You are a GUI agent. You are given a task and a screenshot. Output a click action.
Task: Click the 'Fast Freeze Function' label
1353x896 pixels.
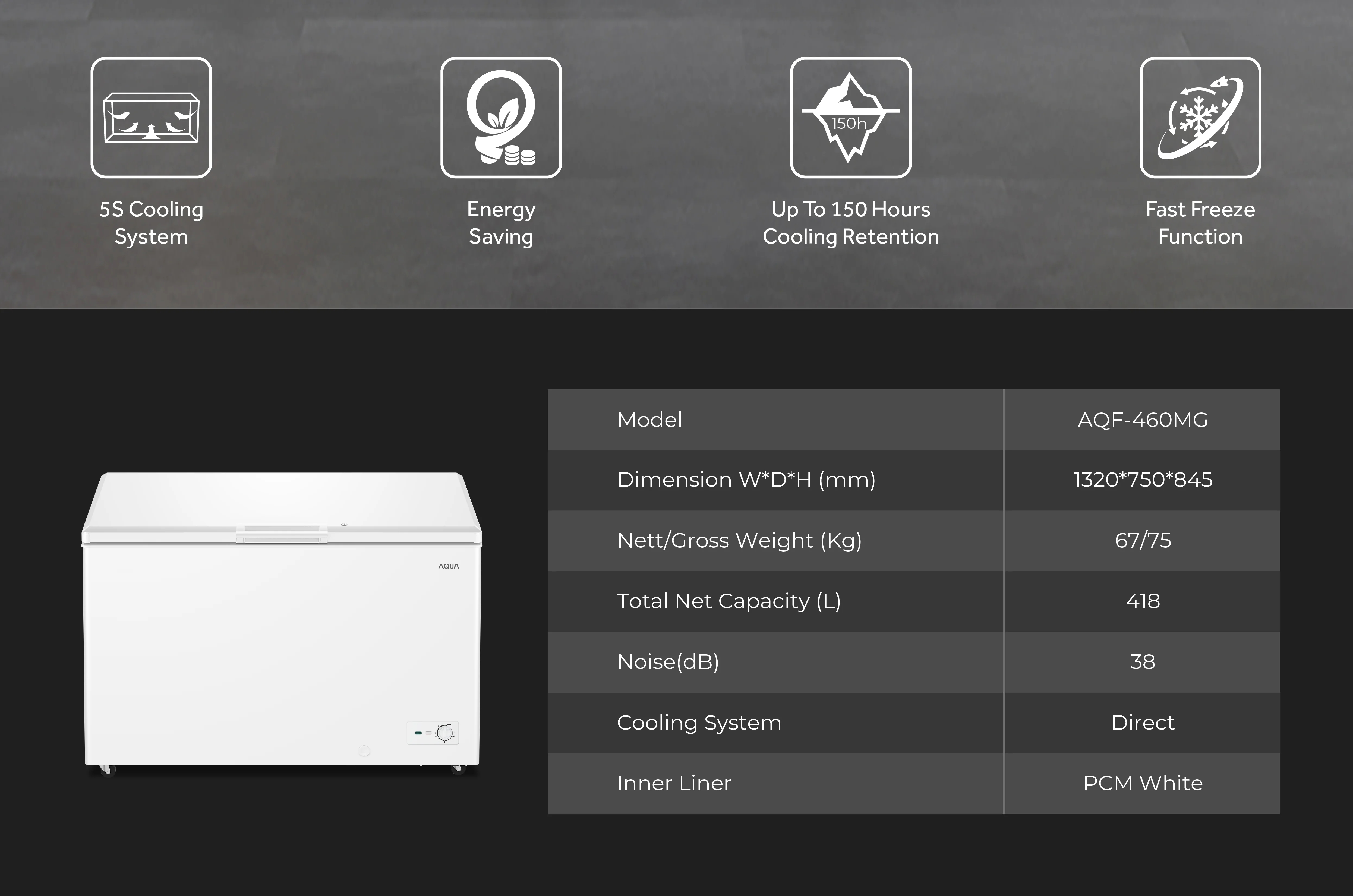point(1200,223)
